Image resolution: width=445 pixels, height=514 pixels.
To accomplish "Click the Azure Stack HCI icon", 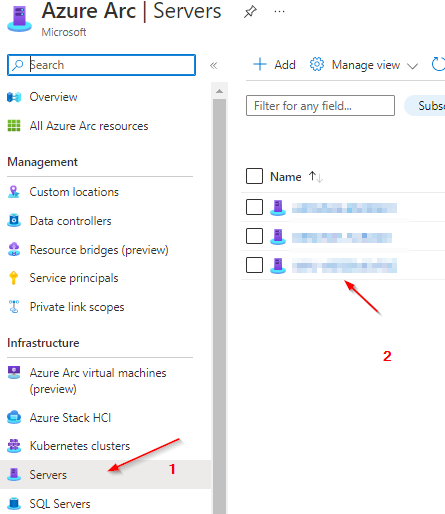I will point(14,417).
